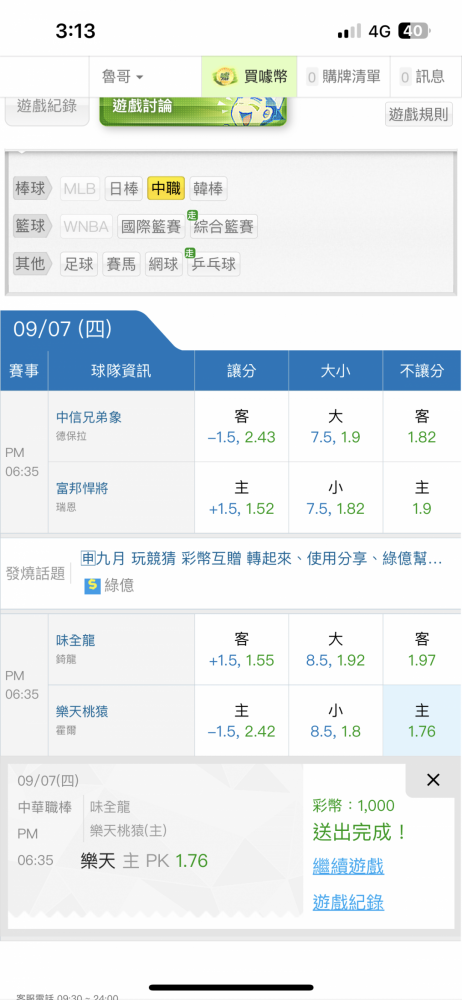This screenshot has height=1000, width=462.
Task: Click 遊戲紀錄 link in bet slip
Action: click(x=348, y=902)
